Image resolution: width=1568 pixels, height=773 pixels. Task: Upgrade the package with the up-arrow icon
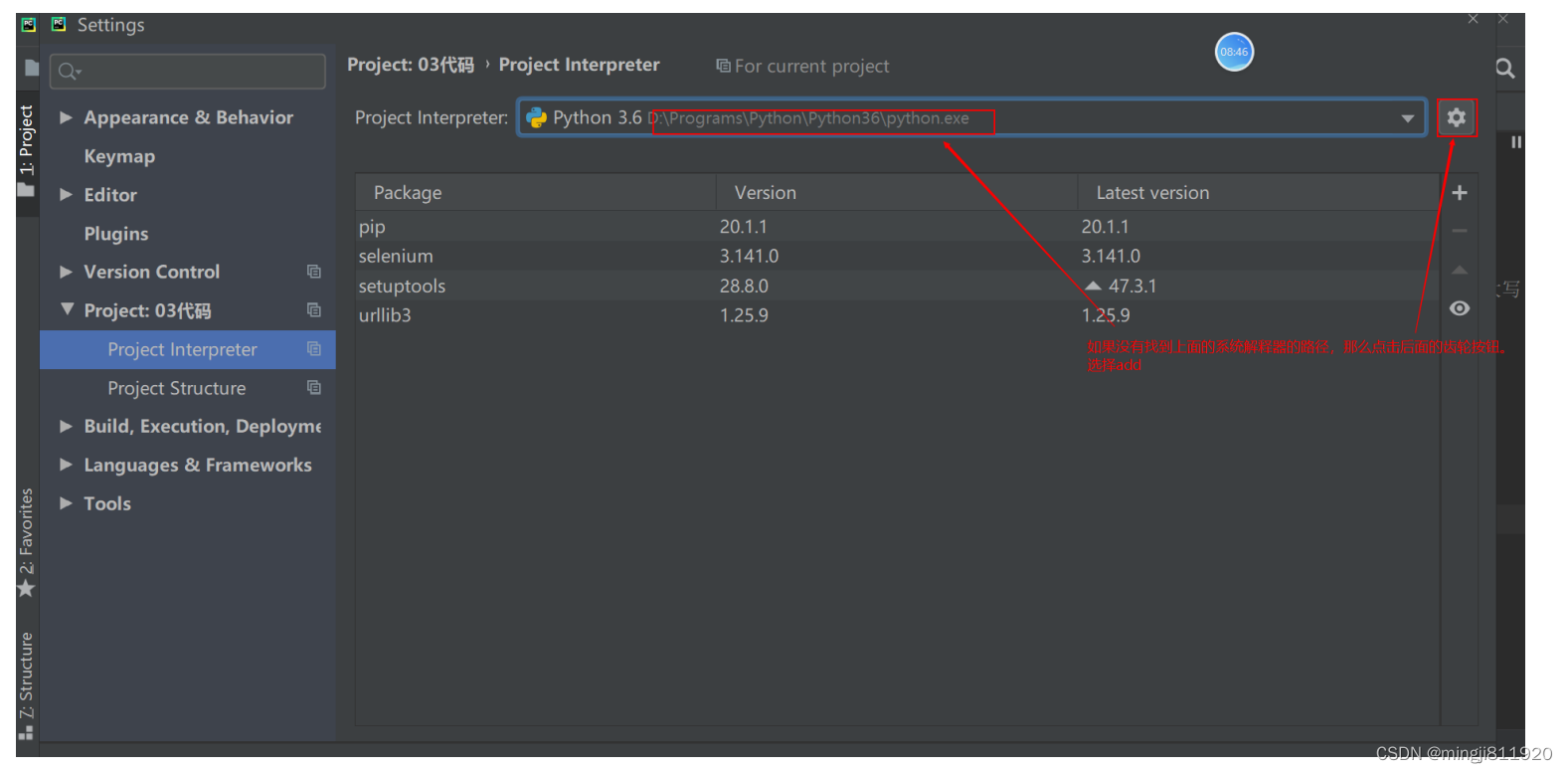click(1460, 270)
